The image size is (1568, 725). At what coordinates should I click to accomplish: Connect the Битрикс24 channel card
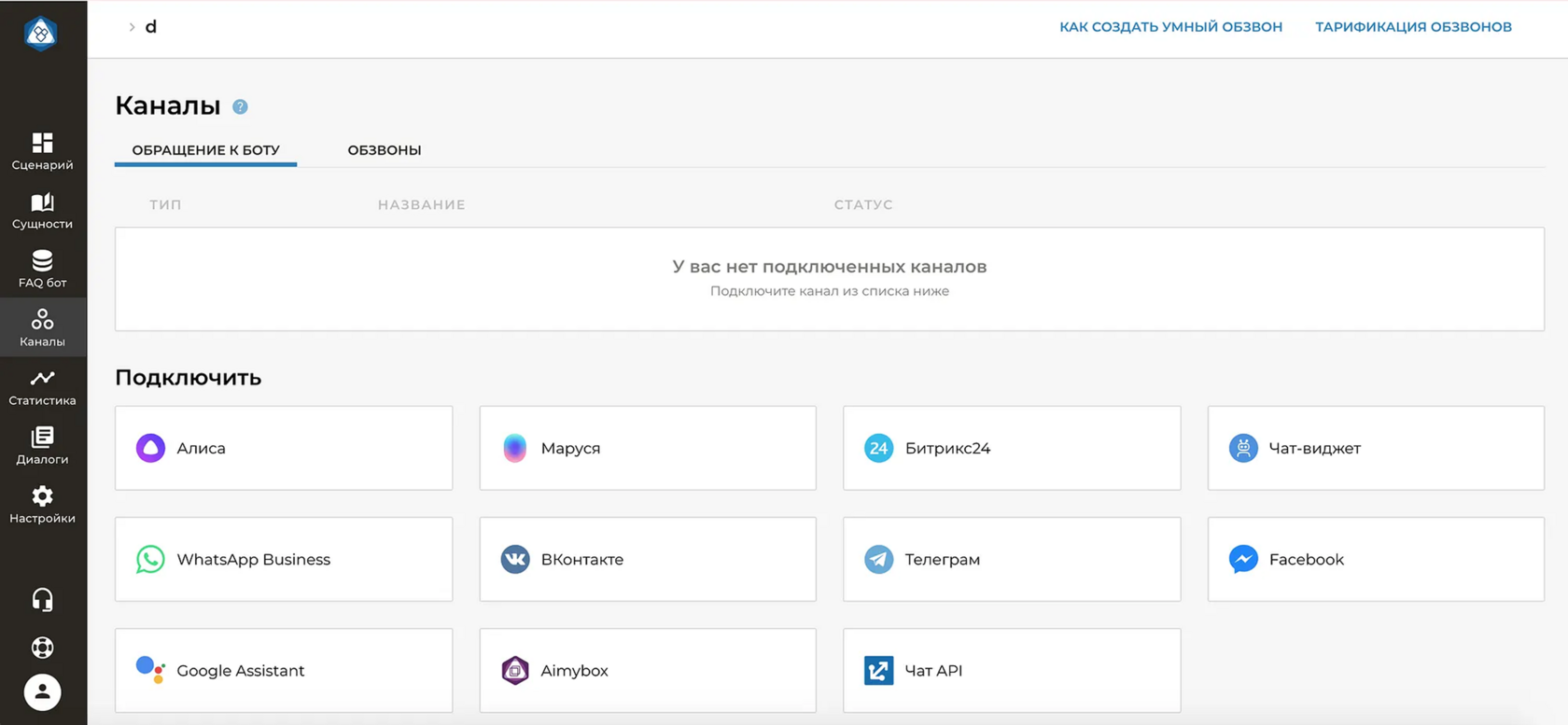[x=1012, y=448]
